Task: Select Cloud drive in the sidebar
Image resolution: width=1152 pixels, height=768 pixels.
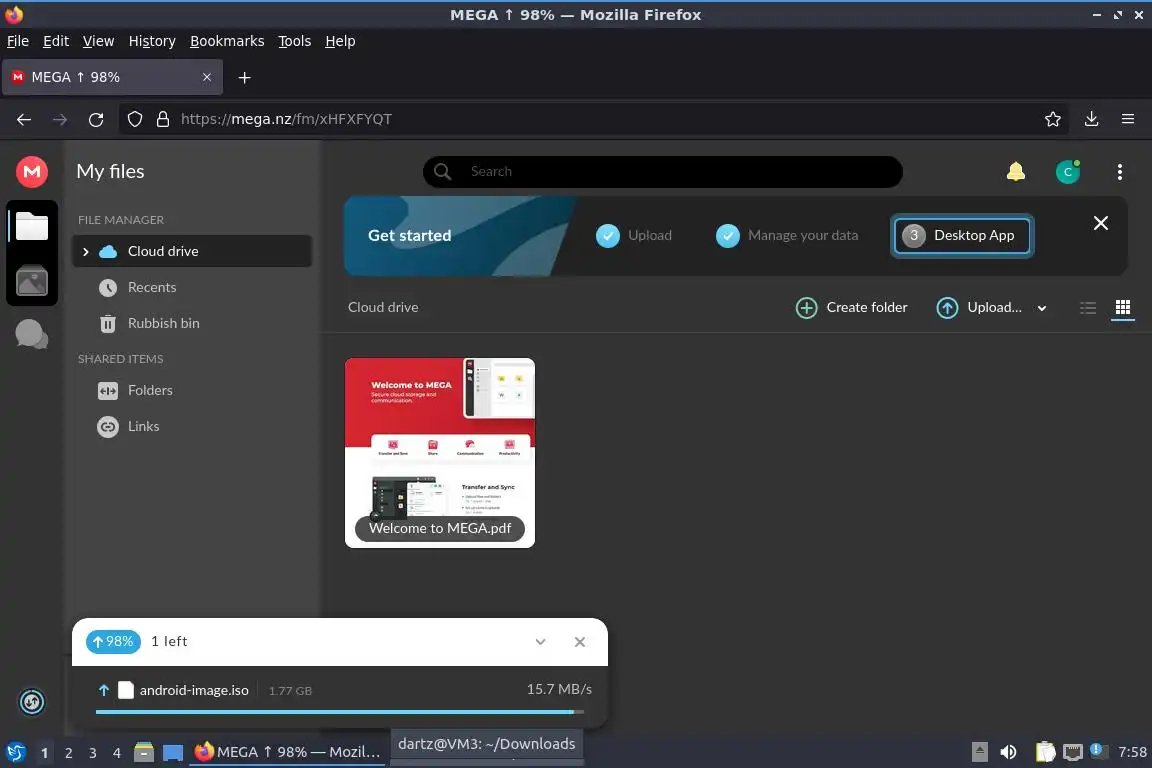Action: (192, 251)
